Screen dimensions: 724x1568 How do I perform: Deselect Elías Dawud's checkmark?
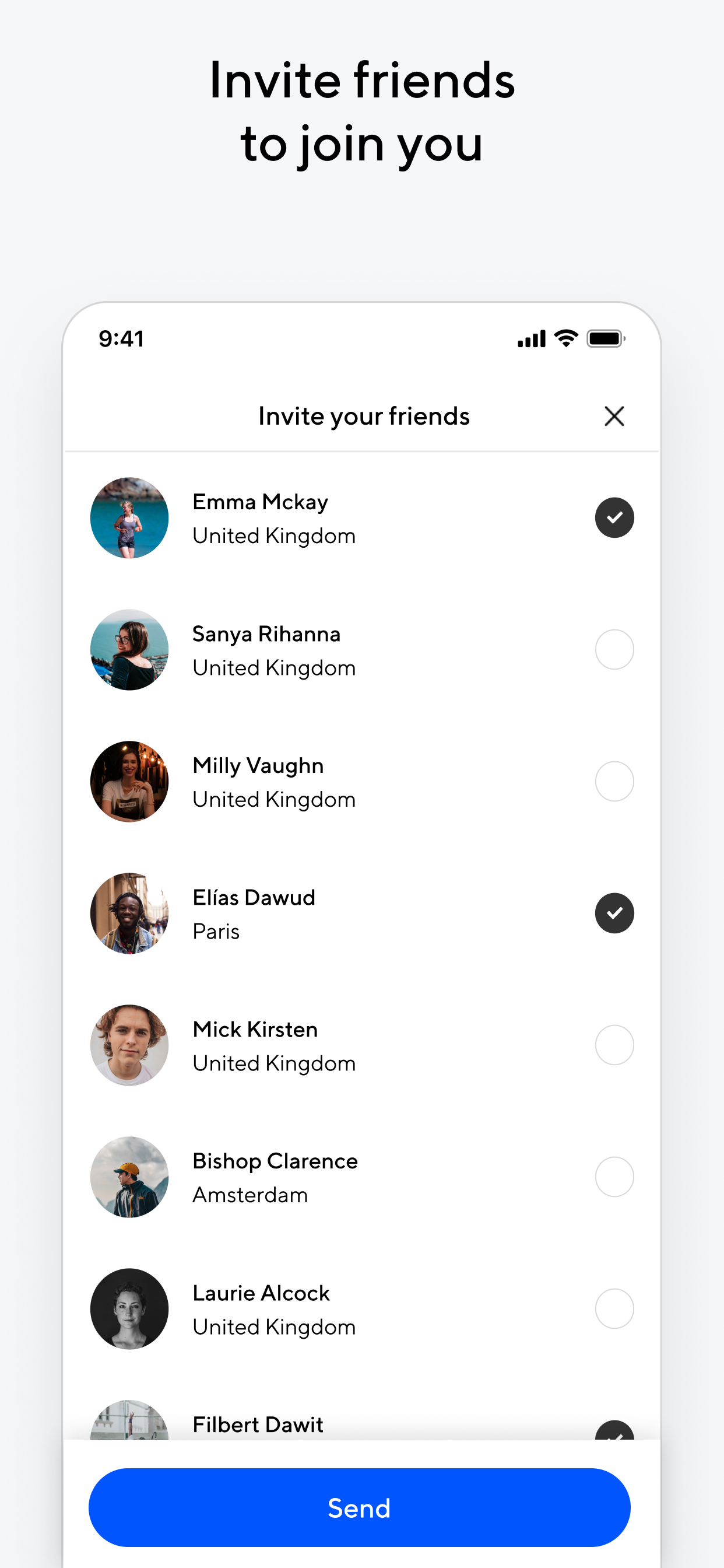614,913
